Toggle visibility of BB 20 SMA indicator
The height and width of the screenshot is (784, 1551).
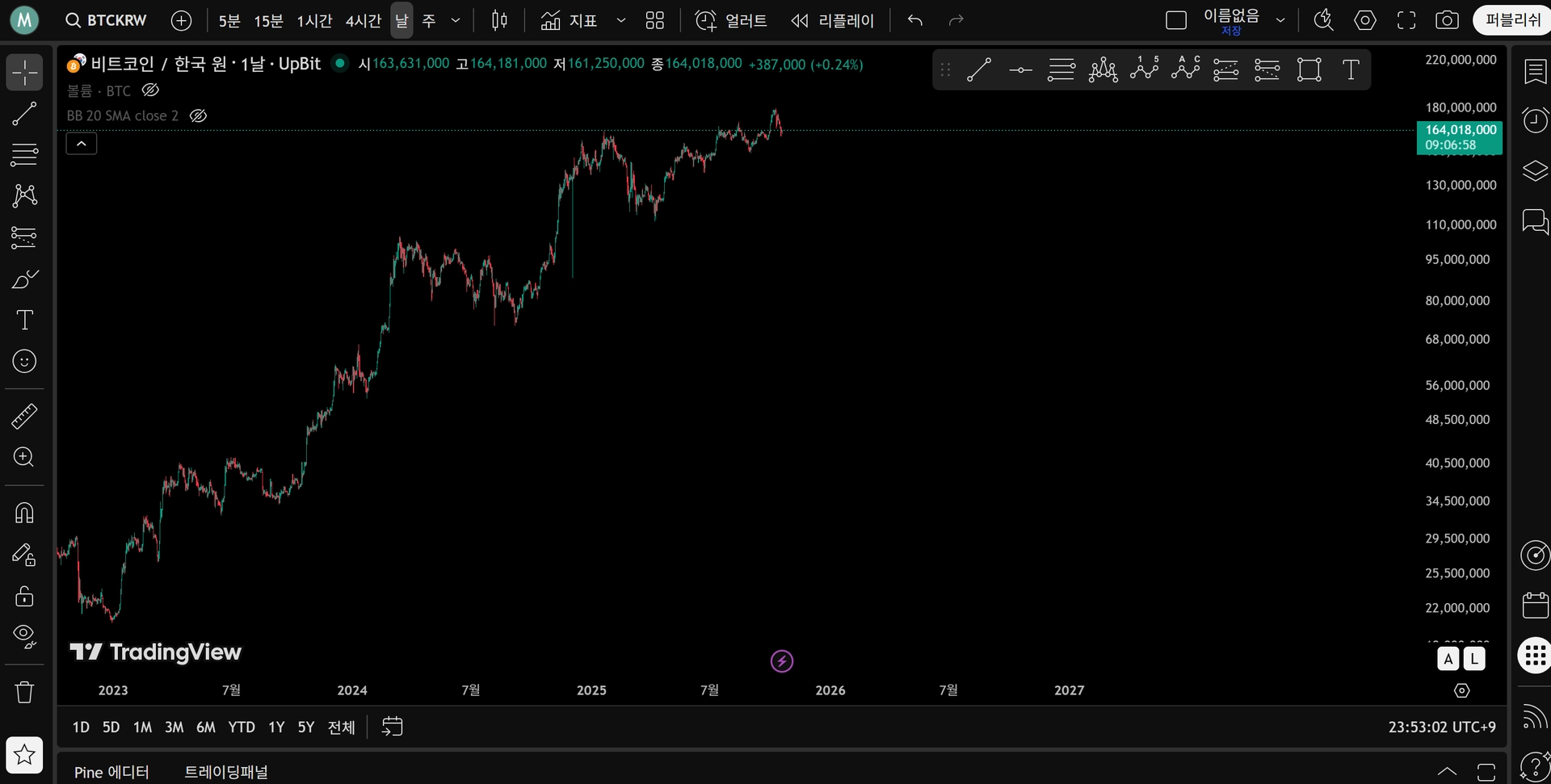[198, 115]
